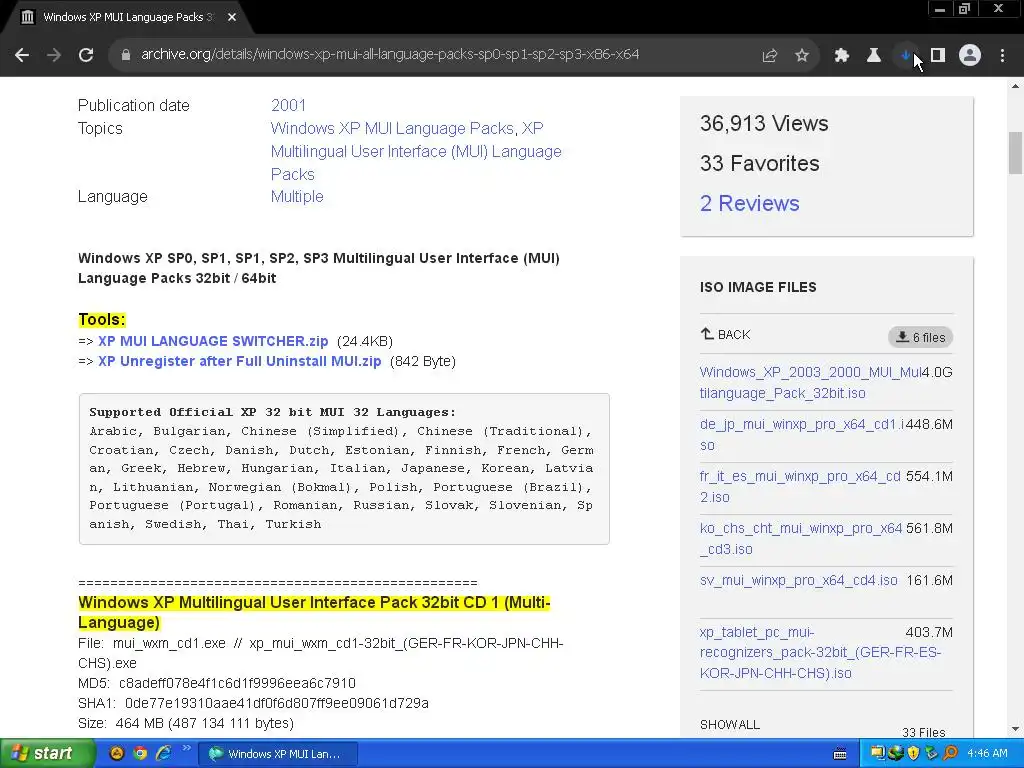Jump to 2 Reviews

[x=749, y=203]
